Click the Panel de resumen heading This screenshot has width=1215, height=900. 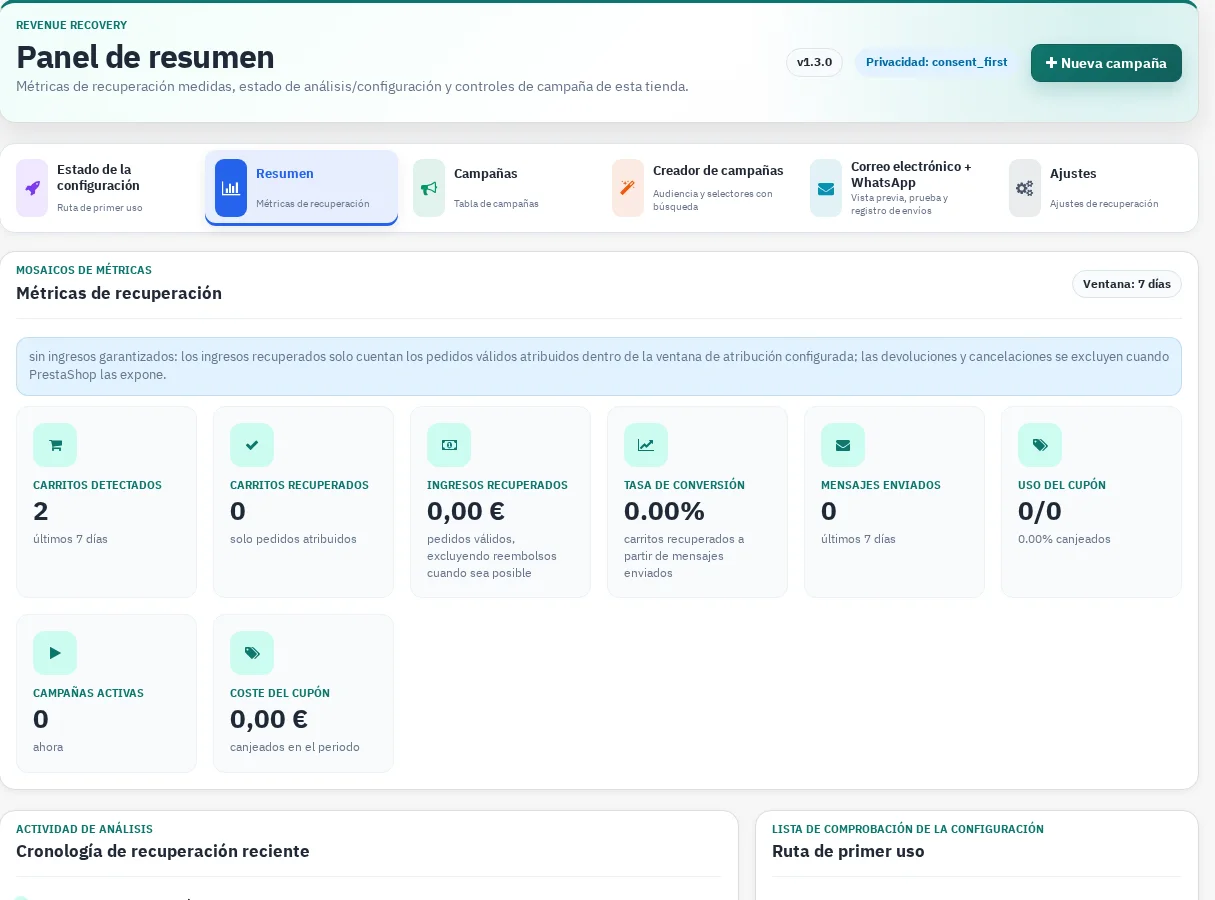point(145,56)
